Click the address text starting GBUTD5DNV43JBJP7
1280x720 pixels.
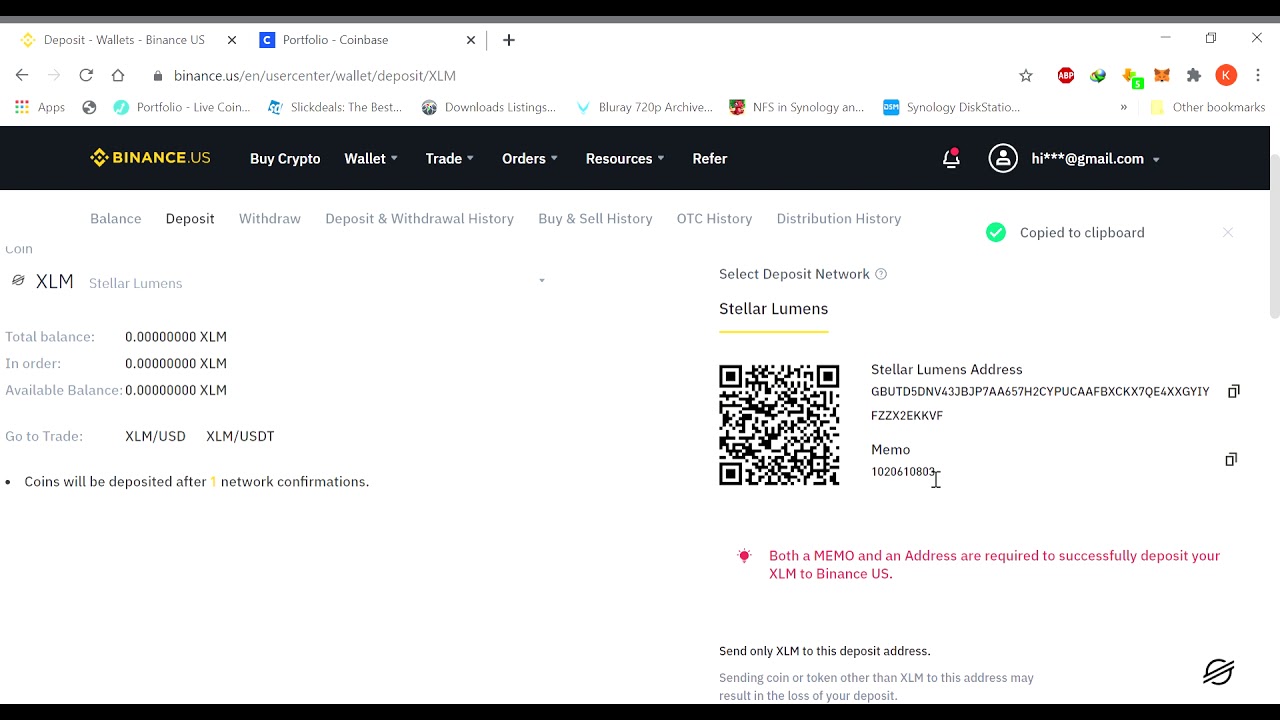(x=1040, y=403)
